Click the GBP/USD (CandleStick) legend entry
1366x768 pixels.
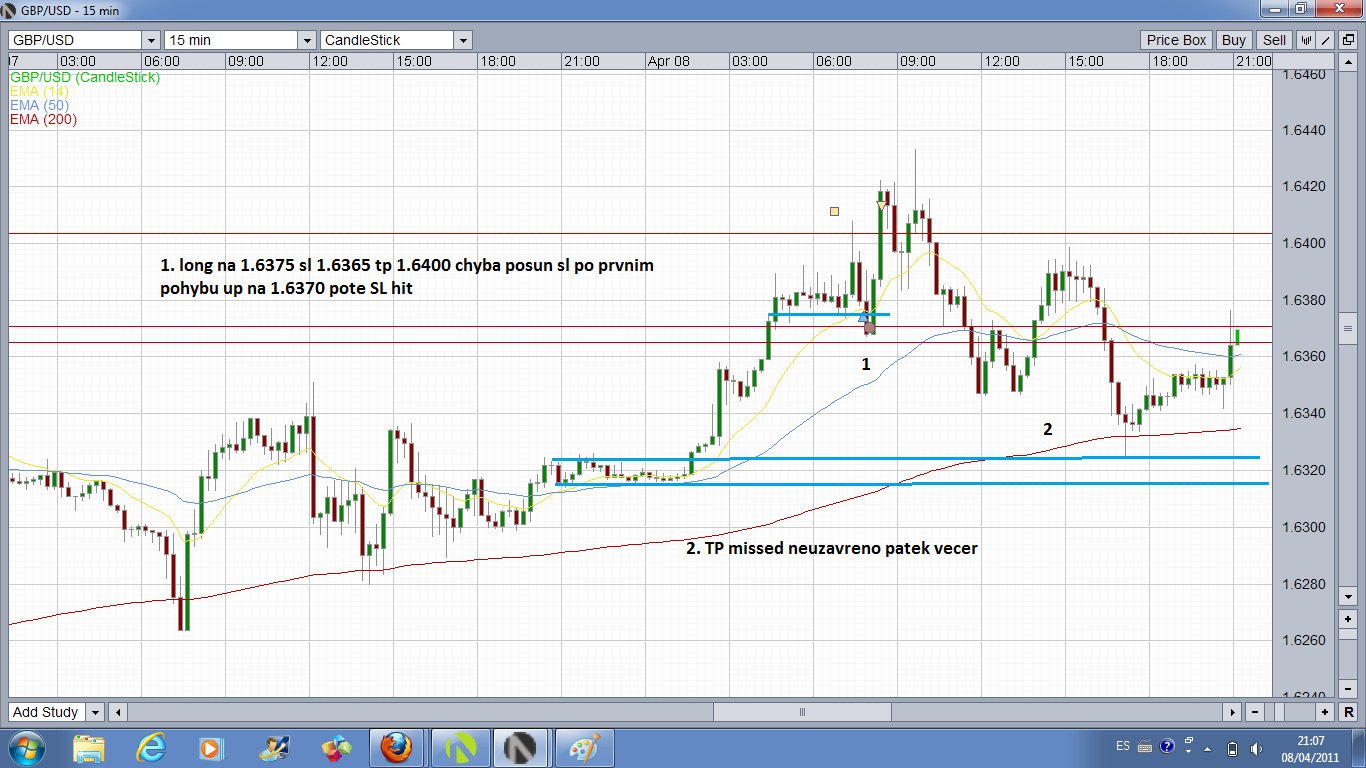(85, 77)
